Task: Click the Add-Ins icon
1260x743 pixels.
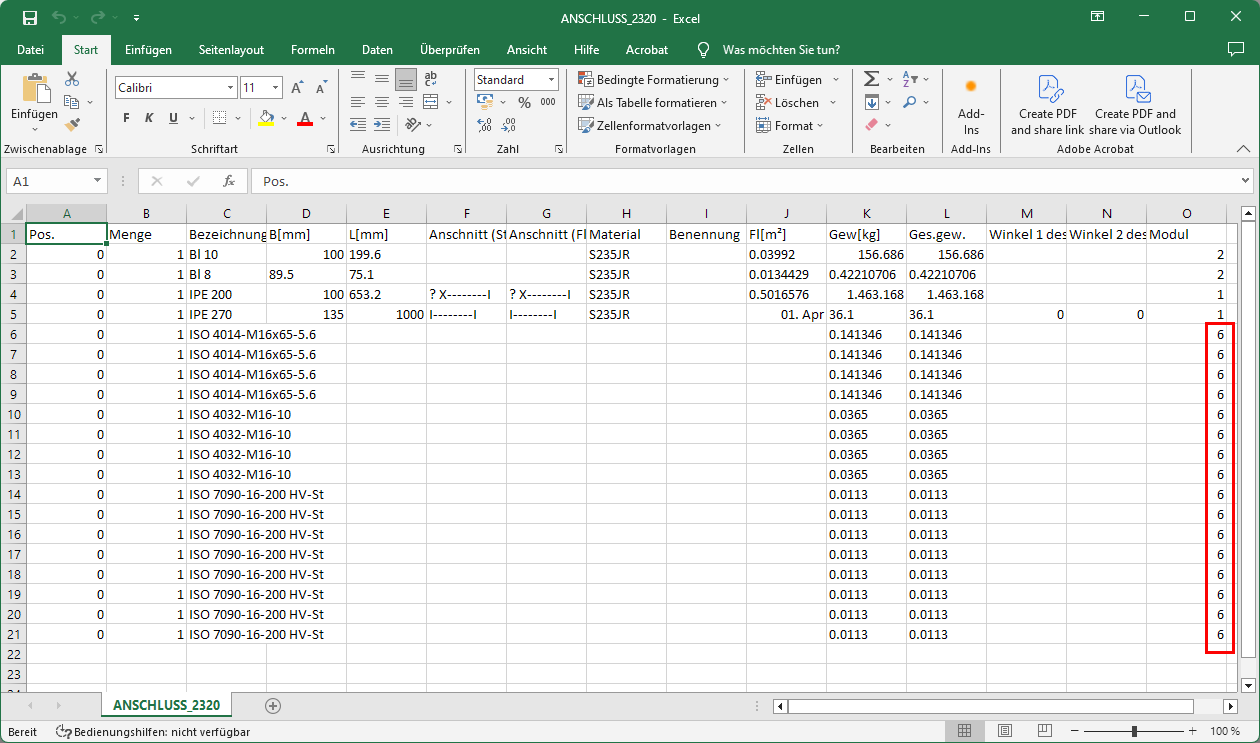Action: 970,103
